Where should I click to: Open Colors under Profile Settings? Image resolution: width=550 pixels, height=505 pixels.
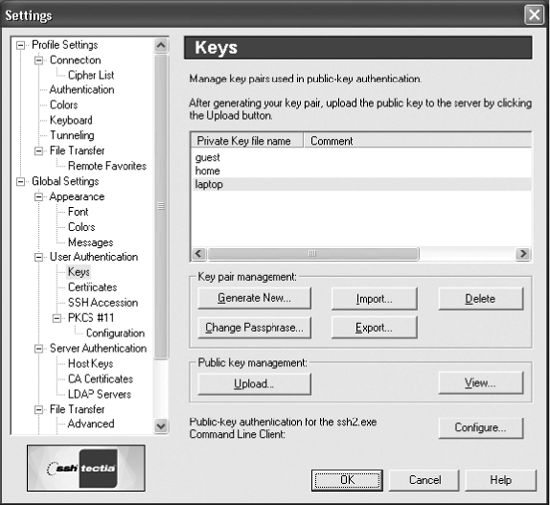pyautogui.click(x=63, y=105)
